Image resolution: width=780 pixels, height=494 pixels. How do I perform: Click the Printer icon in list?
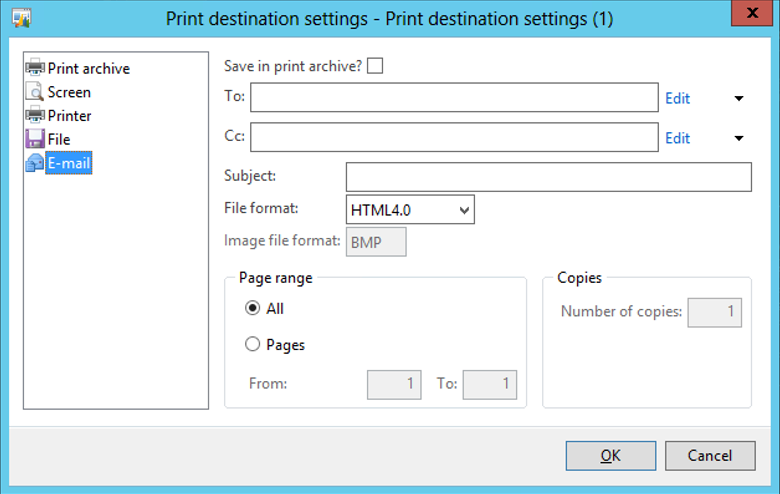tap(35, 115)
